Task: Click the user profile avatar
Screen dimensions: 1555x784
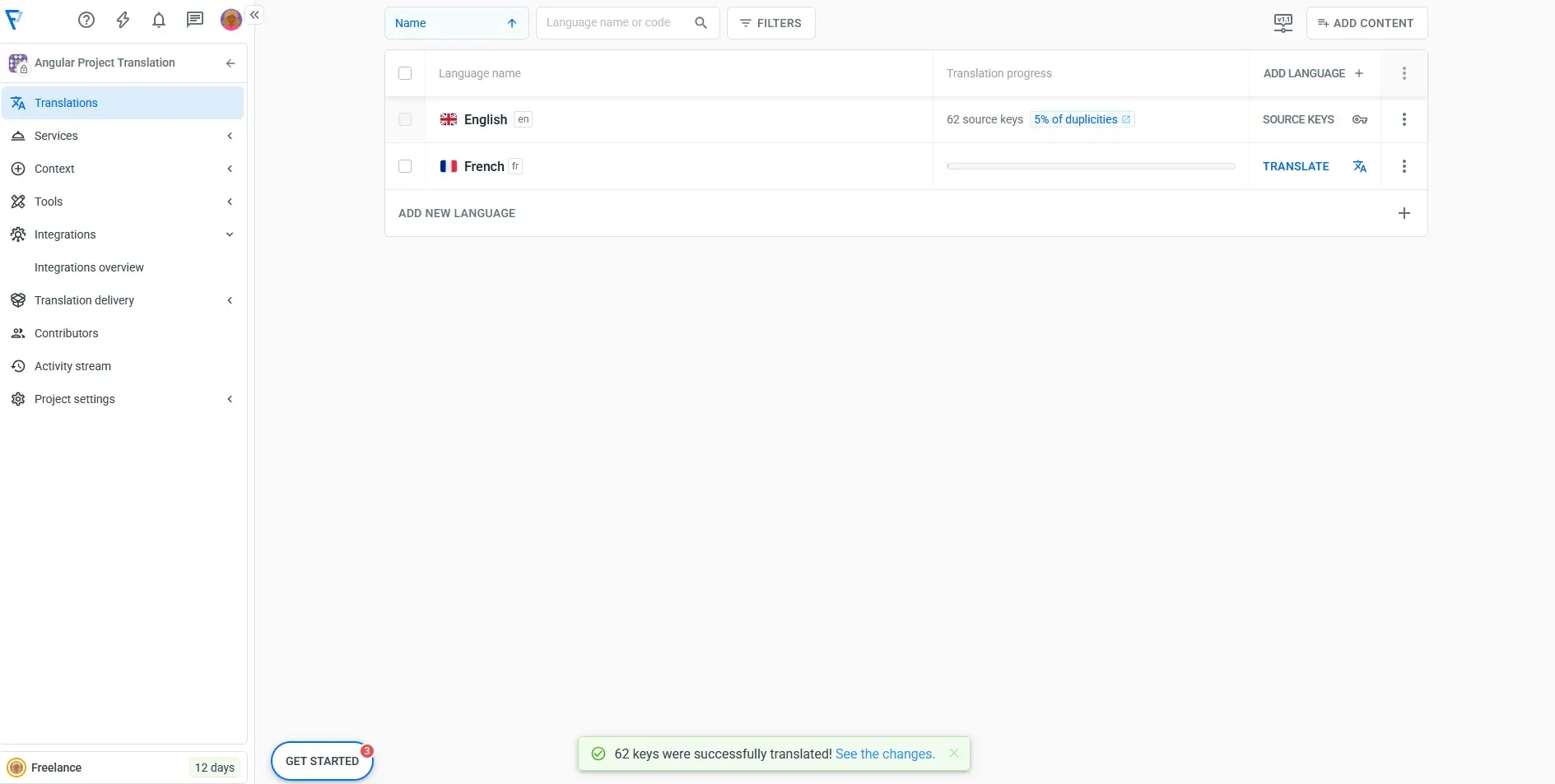Action: (x=230, y=21)
